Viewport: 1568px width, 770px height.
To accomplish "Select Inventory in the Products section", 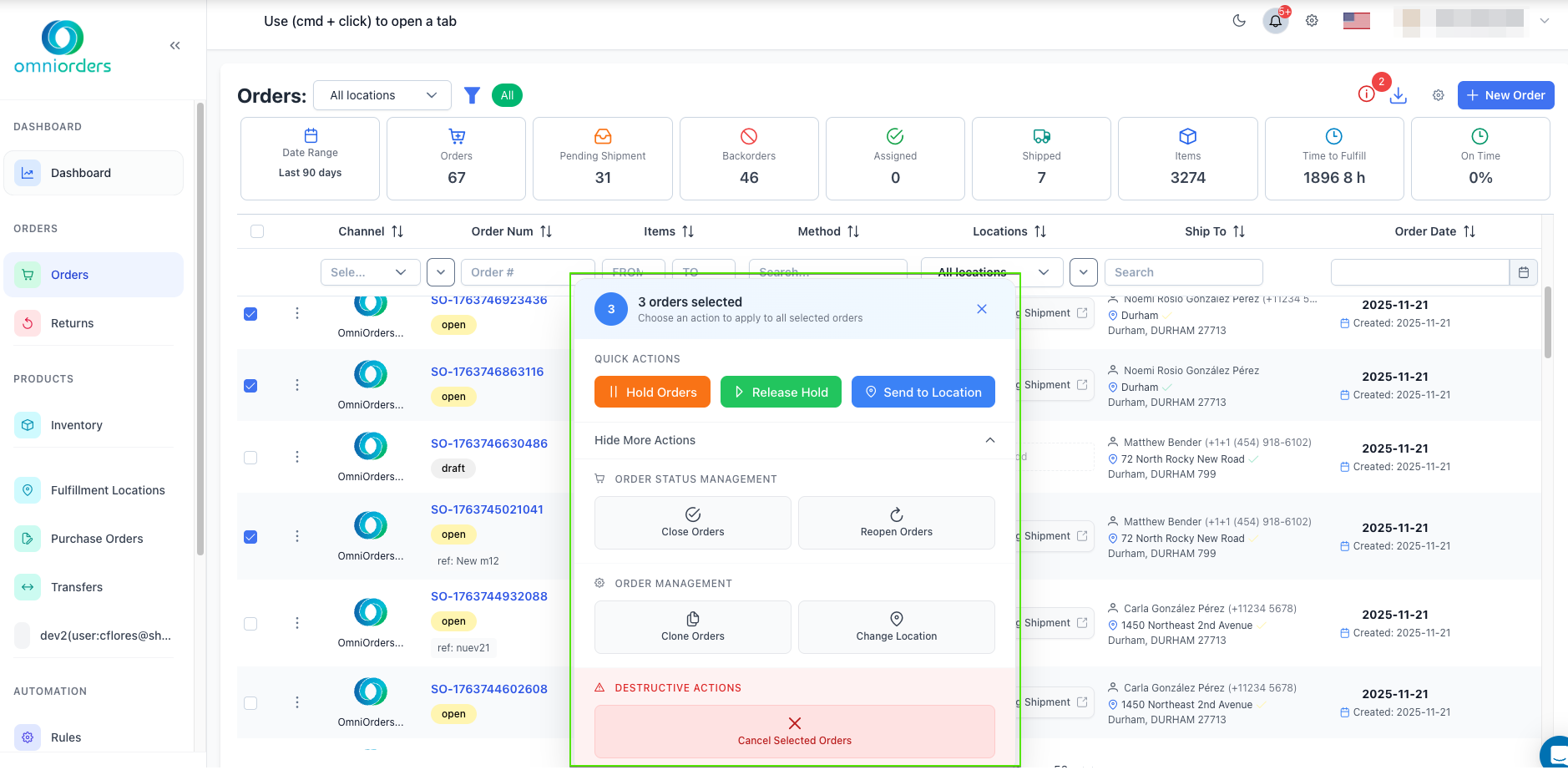I will [77, 425].
